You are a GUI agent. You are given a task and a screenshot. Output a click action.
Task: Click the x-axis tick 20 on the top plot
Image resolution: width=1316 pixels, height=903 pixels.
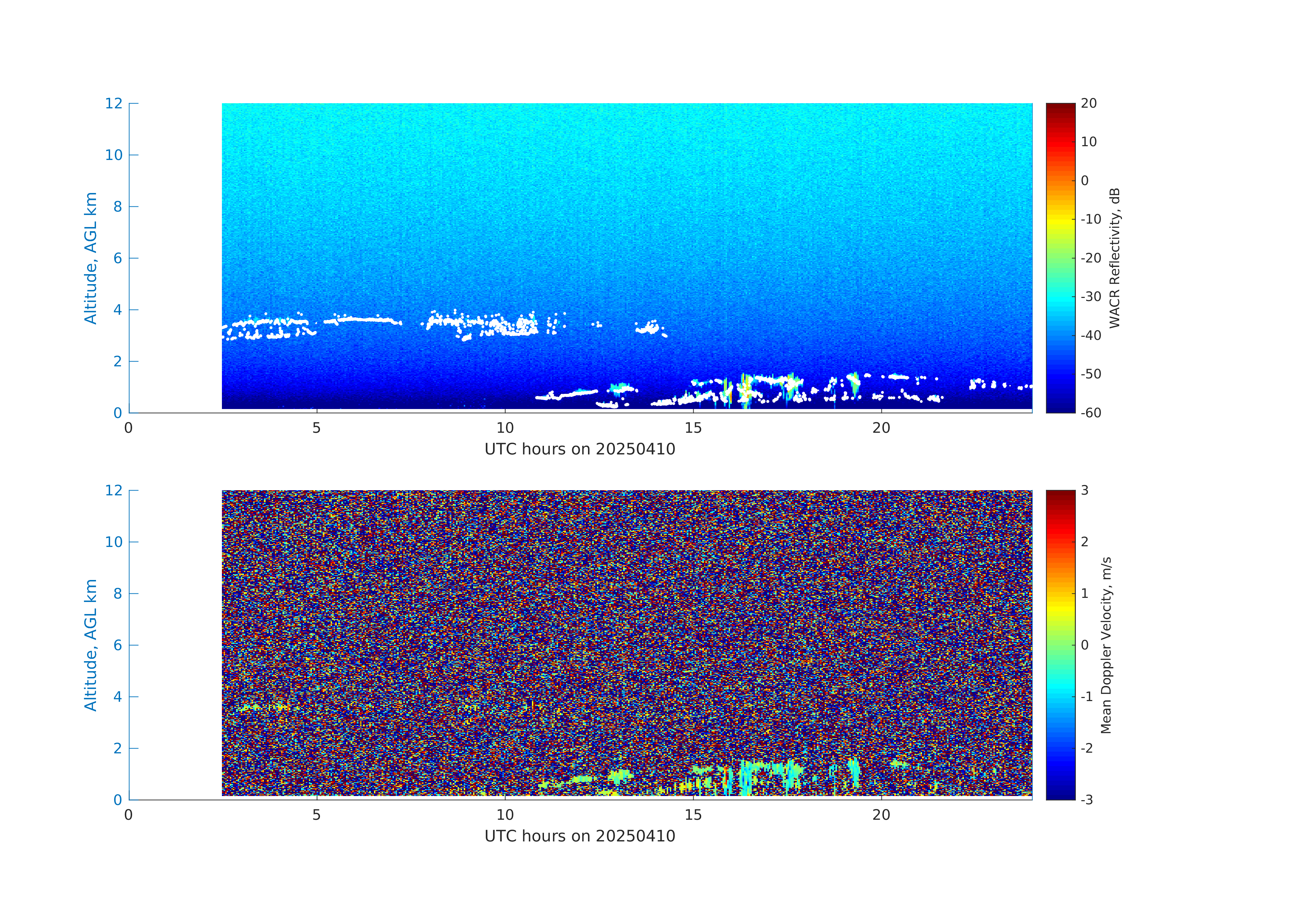[881, 428]
